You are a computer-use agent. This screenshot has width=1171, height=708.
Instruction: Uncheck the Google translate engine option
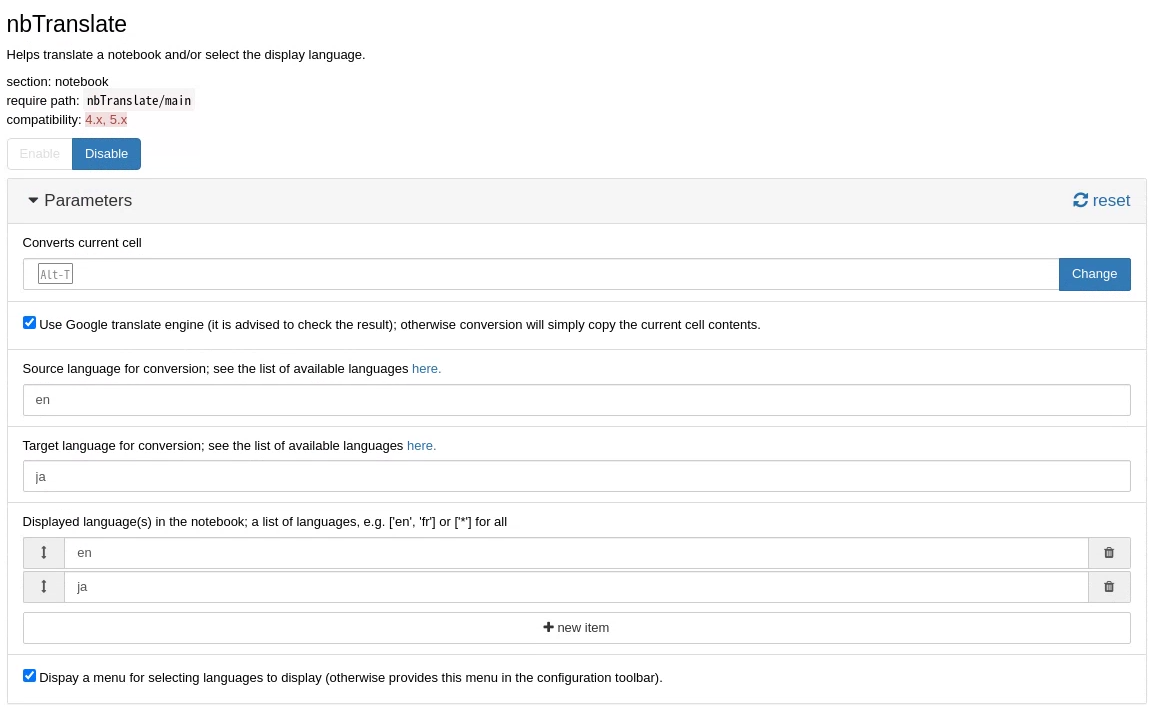[29, 322]
